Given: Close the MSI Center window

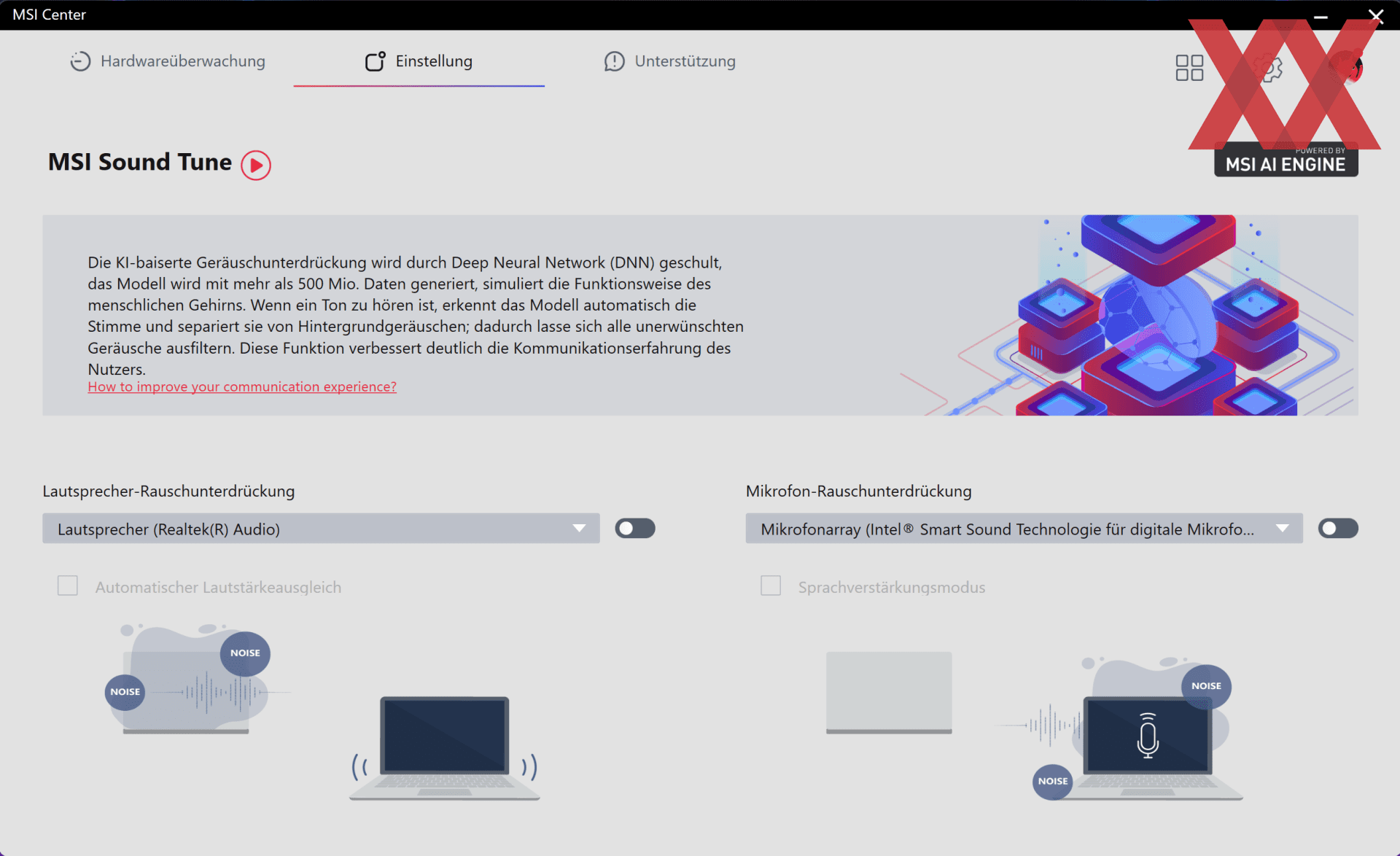Looking at the screenshot, I should [x=1376, y=15].
